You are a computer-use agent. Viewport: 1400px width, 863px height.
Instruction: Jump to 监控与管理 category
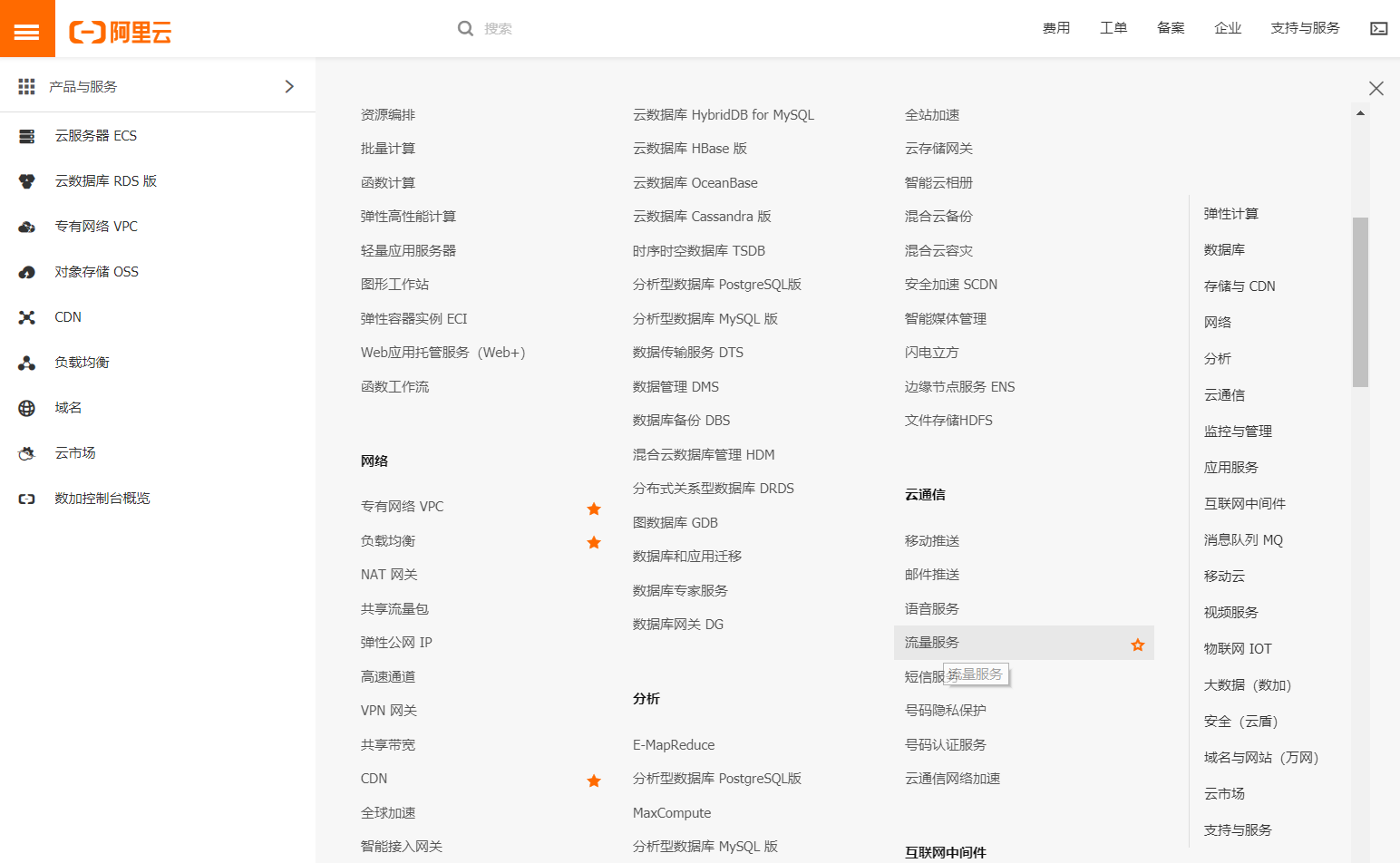coord(1238,431)
